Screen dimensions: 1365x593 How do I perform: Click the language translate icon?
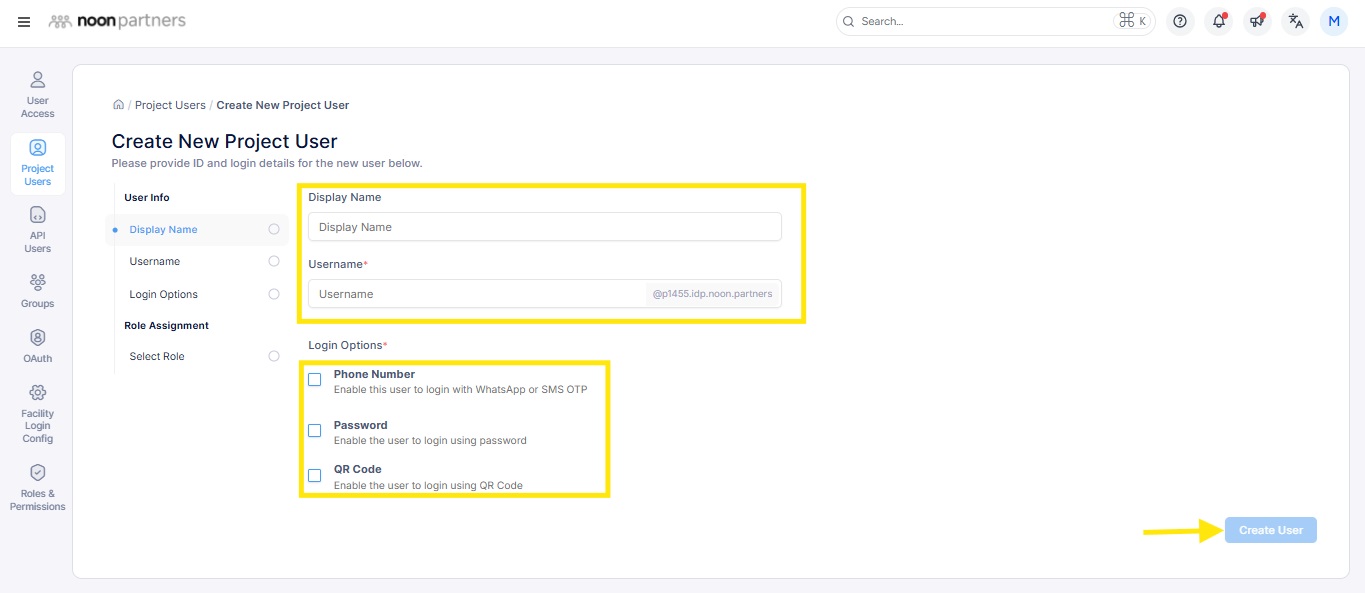1296,21
